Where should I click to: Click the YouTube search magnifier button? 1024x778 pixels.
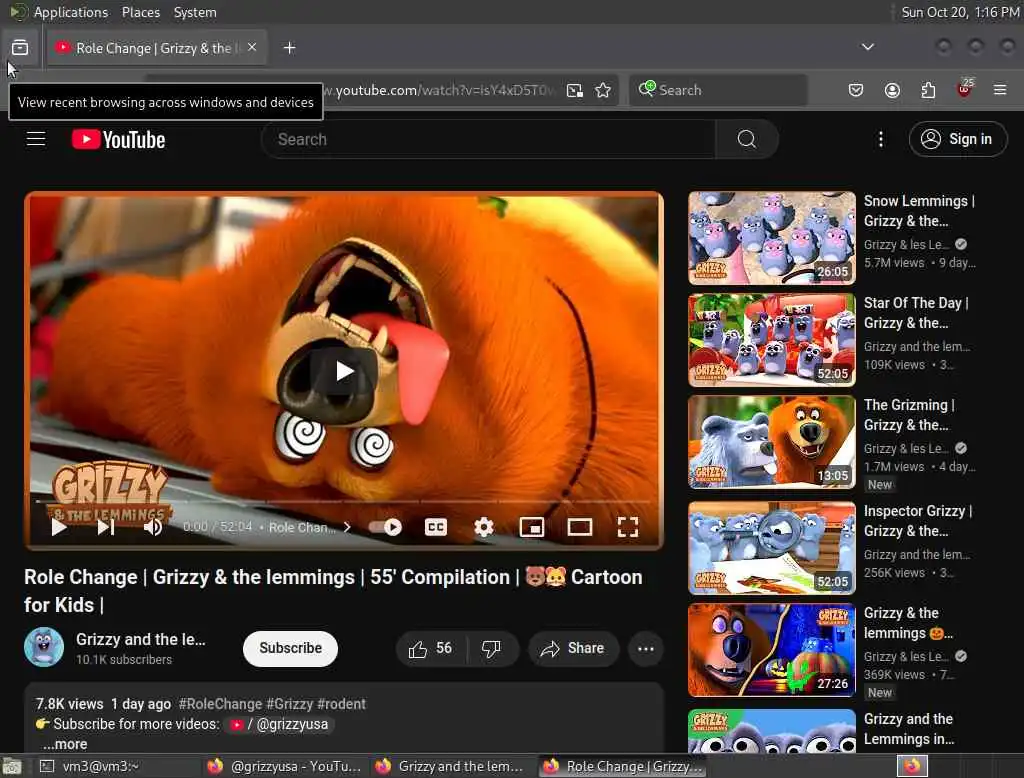[746, 139]
